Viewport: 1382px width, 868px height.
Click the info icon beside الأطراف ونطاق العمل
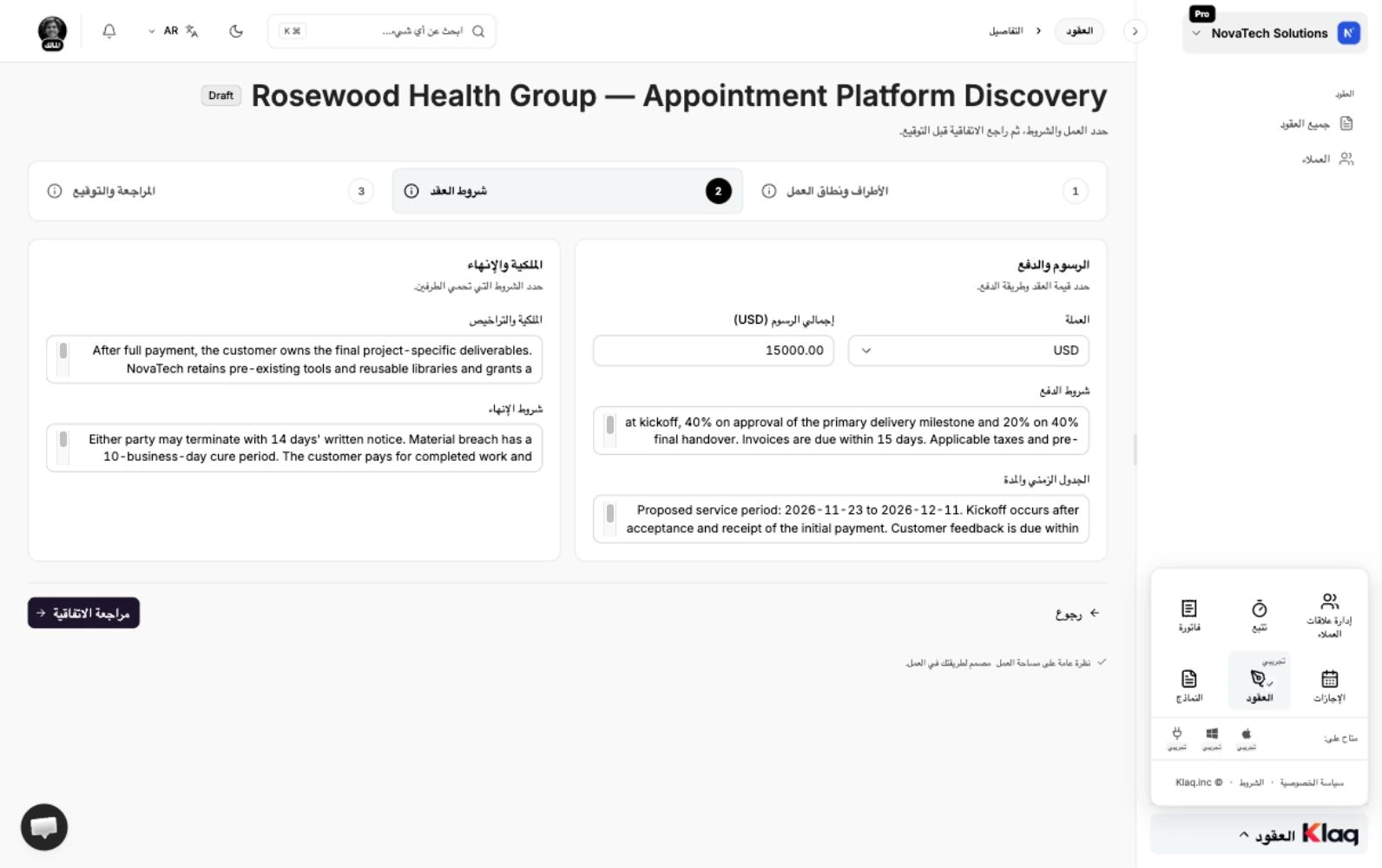(769, 191)
